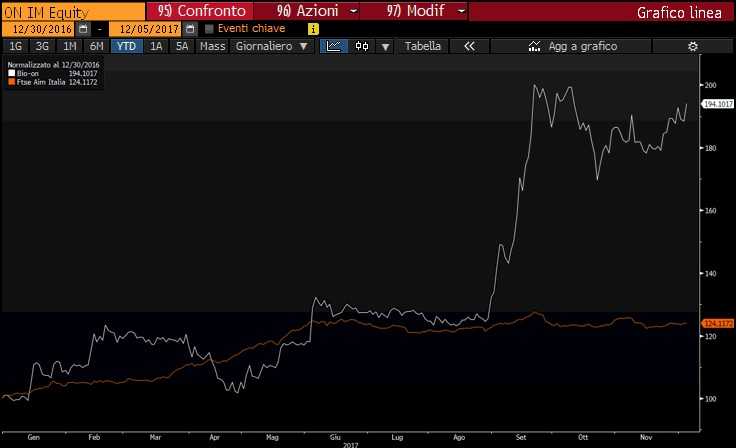This screenshot has height=448, width=737.
Task: Click the orange Ftse Aim Italia legend swatch
Action: [x=12, y=82]
